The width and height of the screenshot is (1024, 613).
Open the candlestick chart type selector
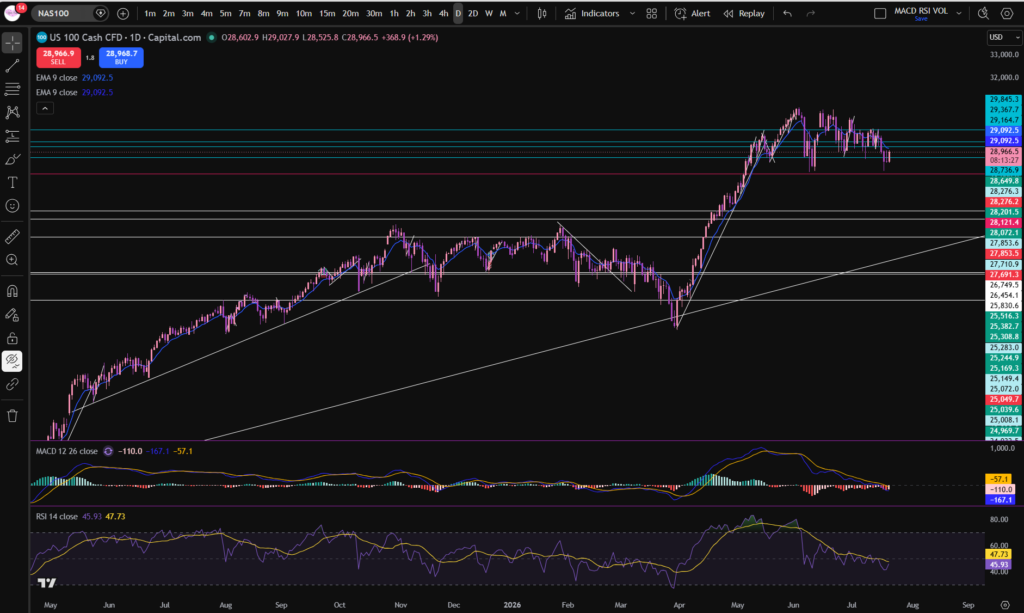click(542, 13)
